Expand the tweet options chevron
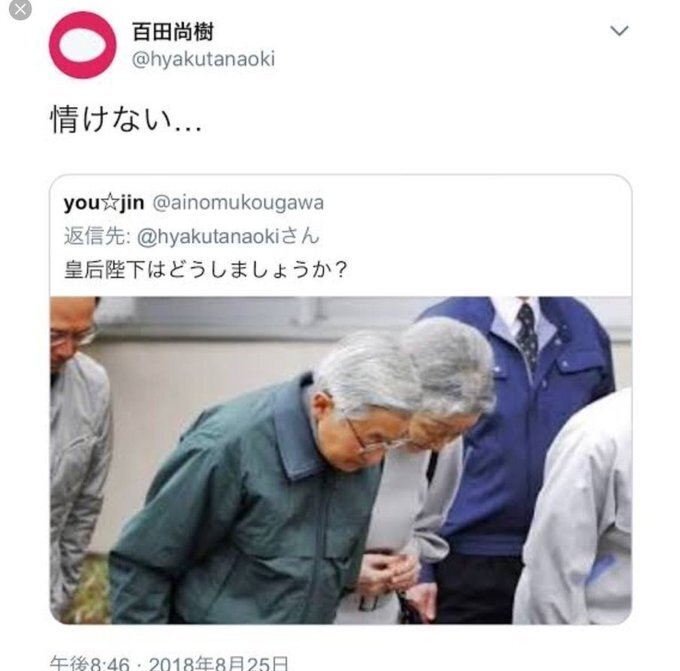The width and height of the screenshot is (680, 671). pyautogui.click(x=619, y=30)
